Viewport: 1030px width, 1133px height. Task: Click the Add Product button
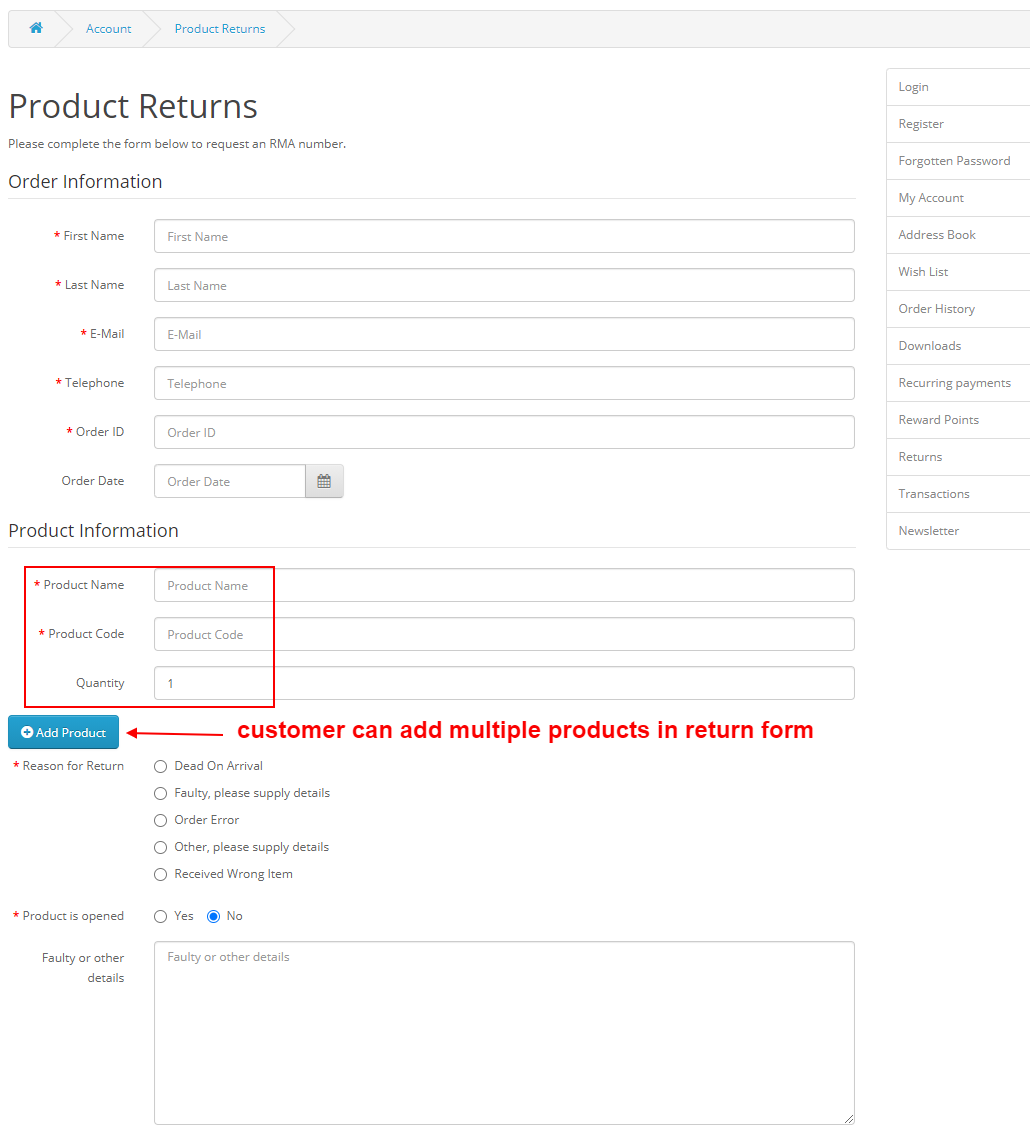tap(63, 732)
